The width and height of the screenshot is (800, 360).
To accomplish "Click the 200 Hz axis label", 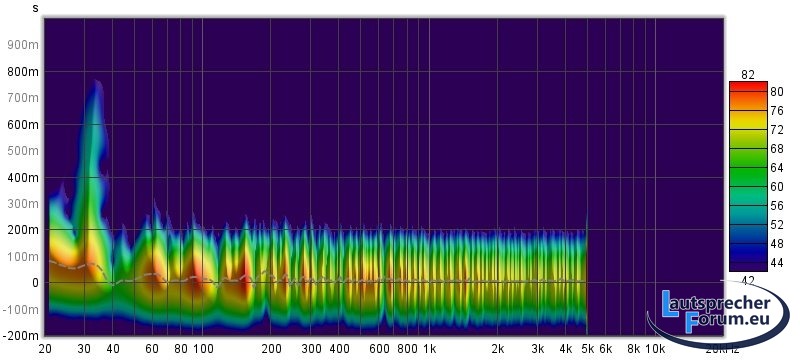I will (x=271, y=349).
